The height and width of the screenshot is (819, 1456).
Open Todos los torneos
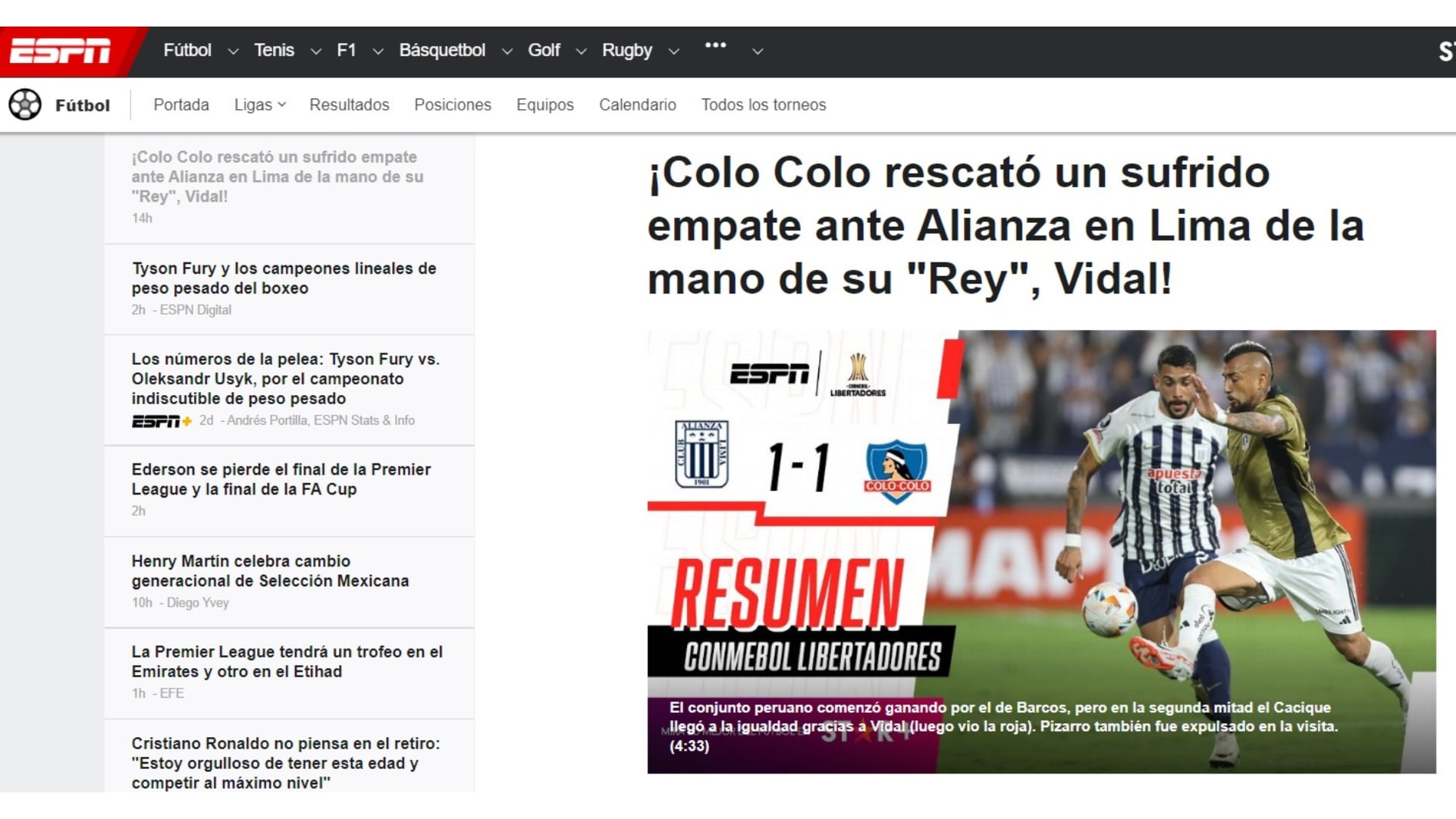tap(764, 105)
